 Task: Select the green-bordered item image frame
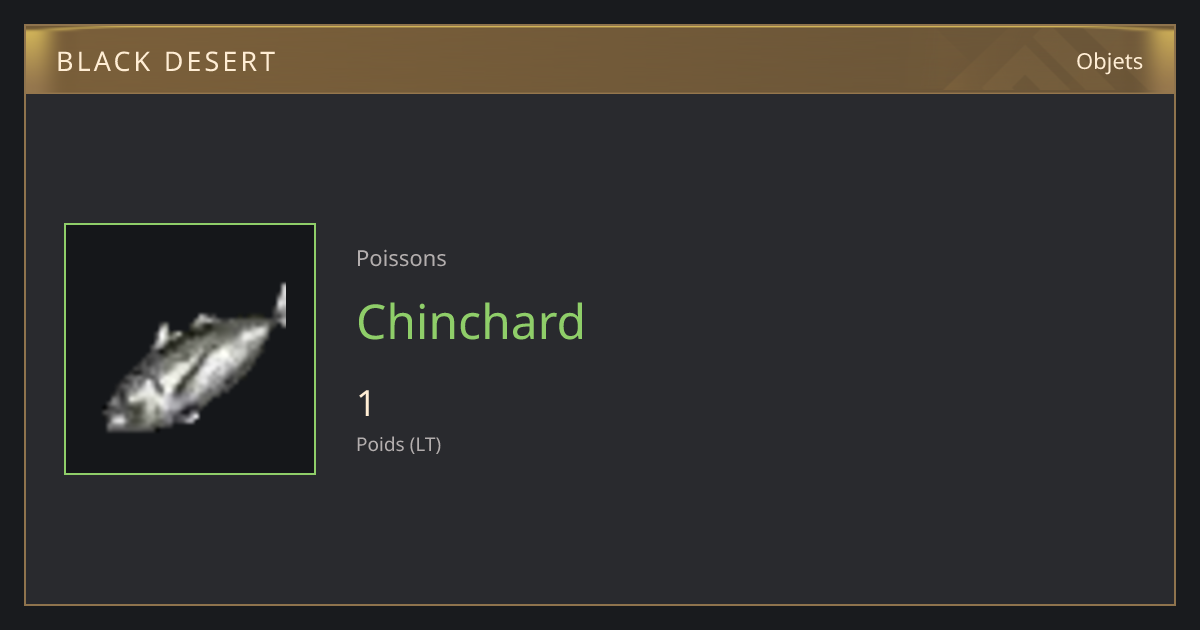(190, 349)
